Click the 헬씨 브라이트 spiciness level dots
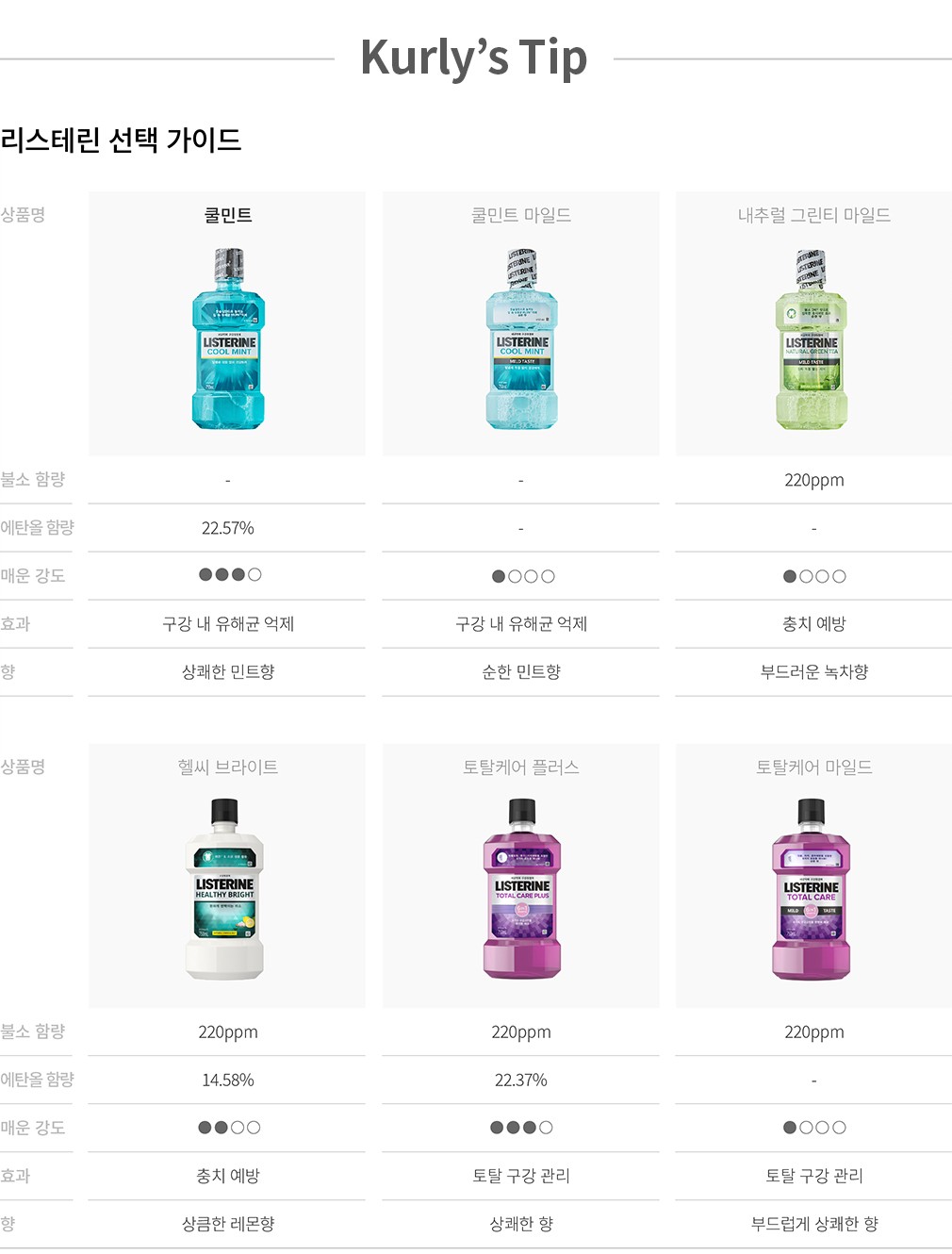 click(230, 1127)
